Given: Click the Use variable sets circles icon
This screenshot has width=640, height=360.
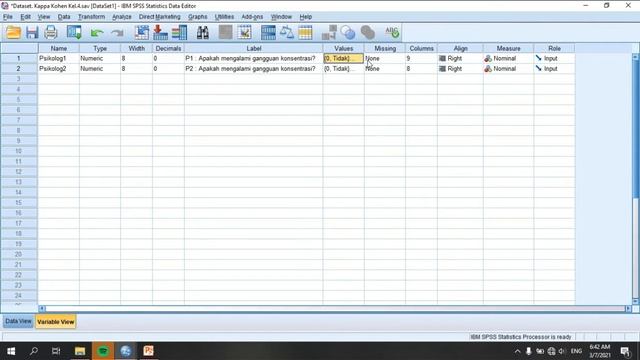Looking at the screenshot, I should tap(348, 32).
